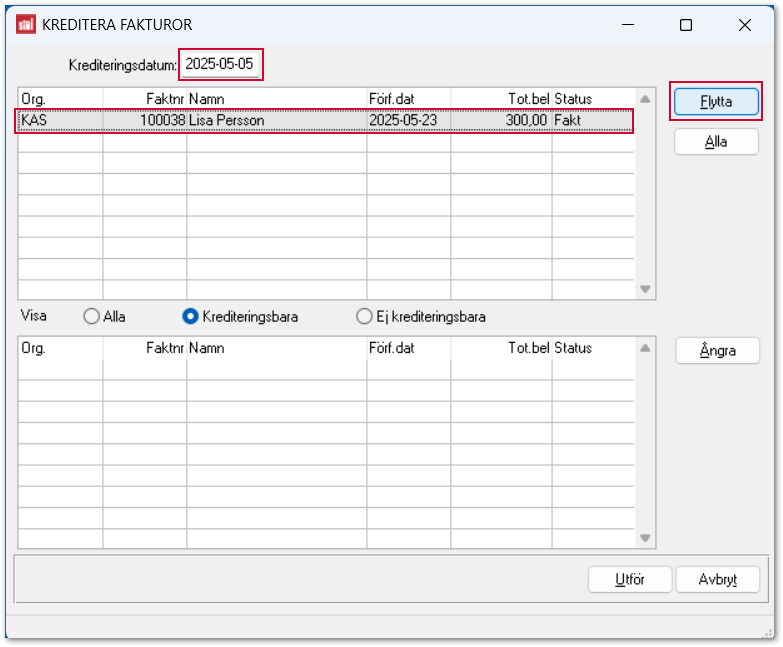Click the upper list's scroll down arrow
Image resolution: width=783 pixels, height=647 pixels.
click(x=645, y=289)
